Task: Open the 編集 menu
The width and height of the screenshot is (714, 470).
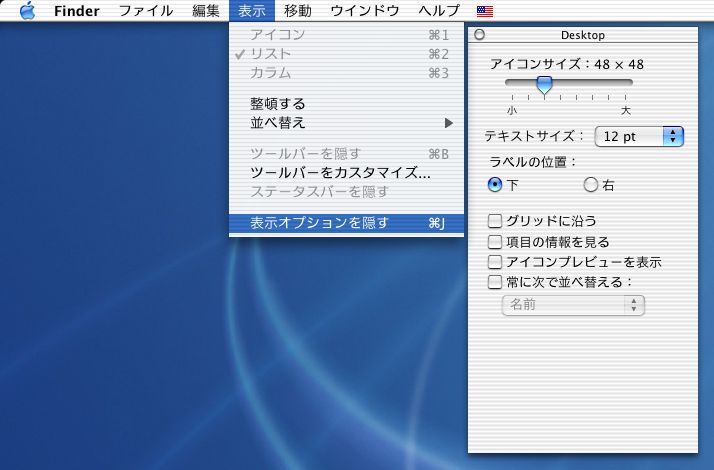Action: pyautogui.click(x=205, y=11)
